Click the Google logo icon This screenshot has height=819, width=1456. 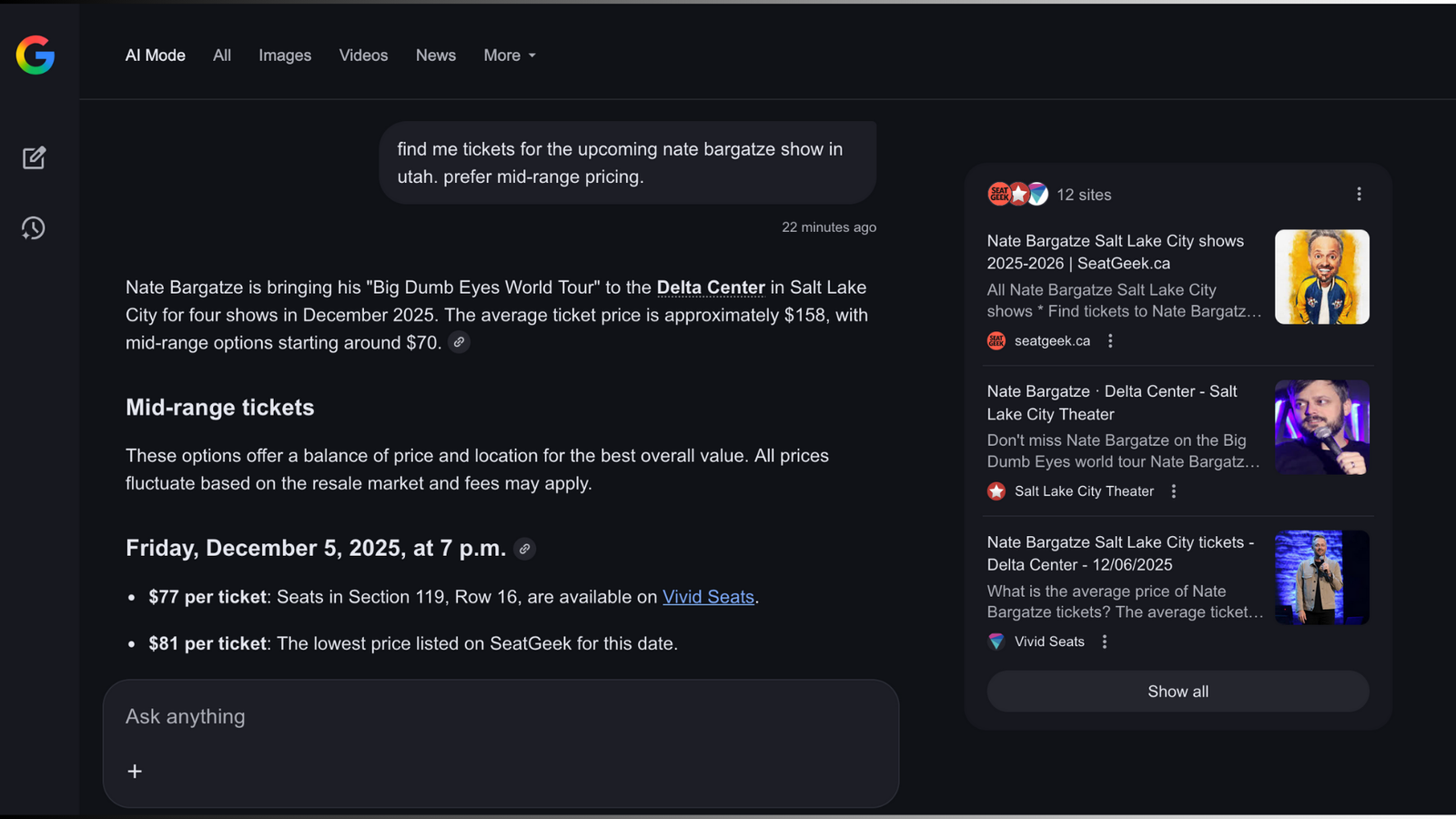(35, 56)
